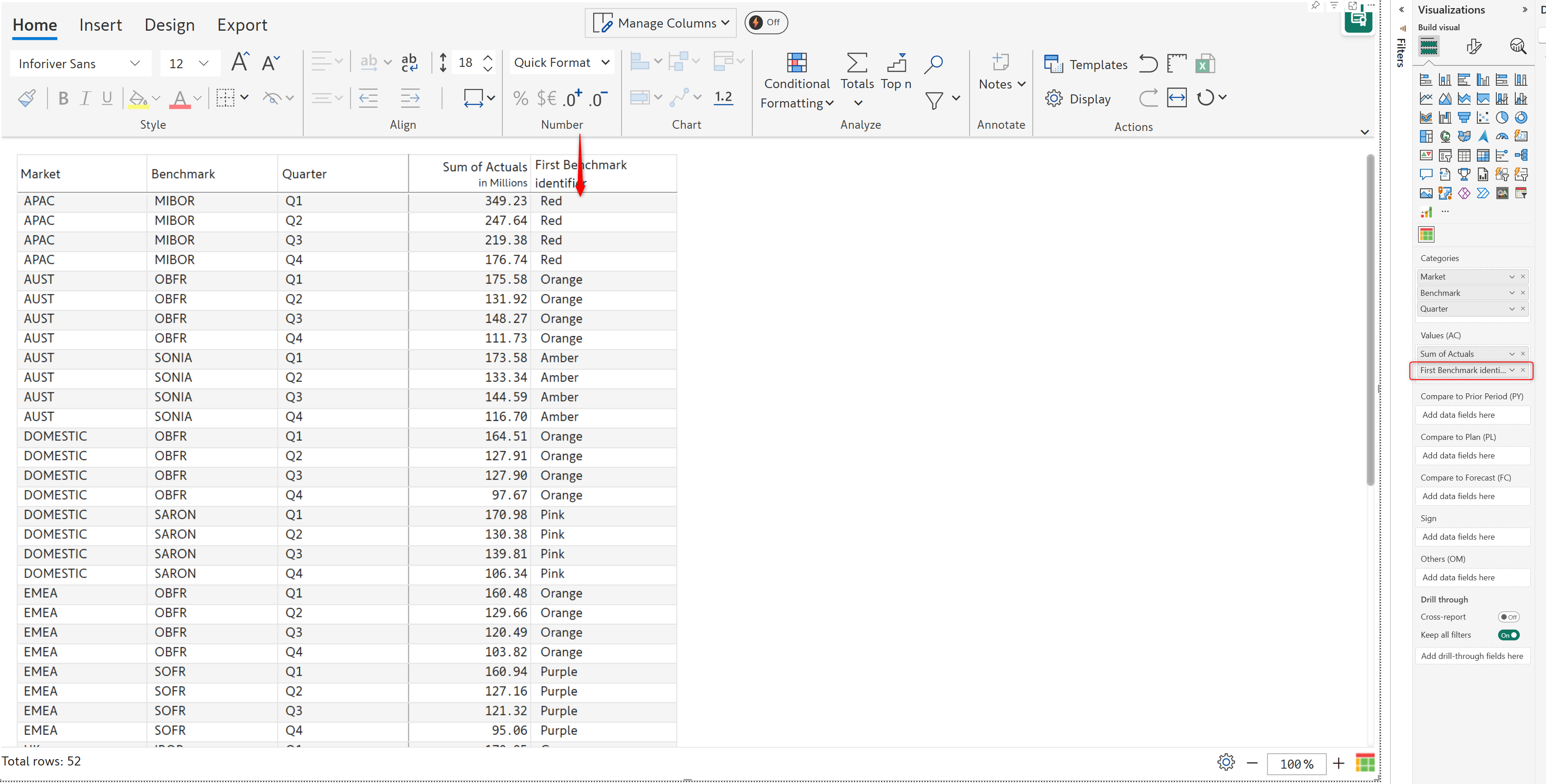
Task: Click the Italic formatting icon
Action: click(85, 98)
